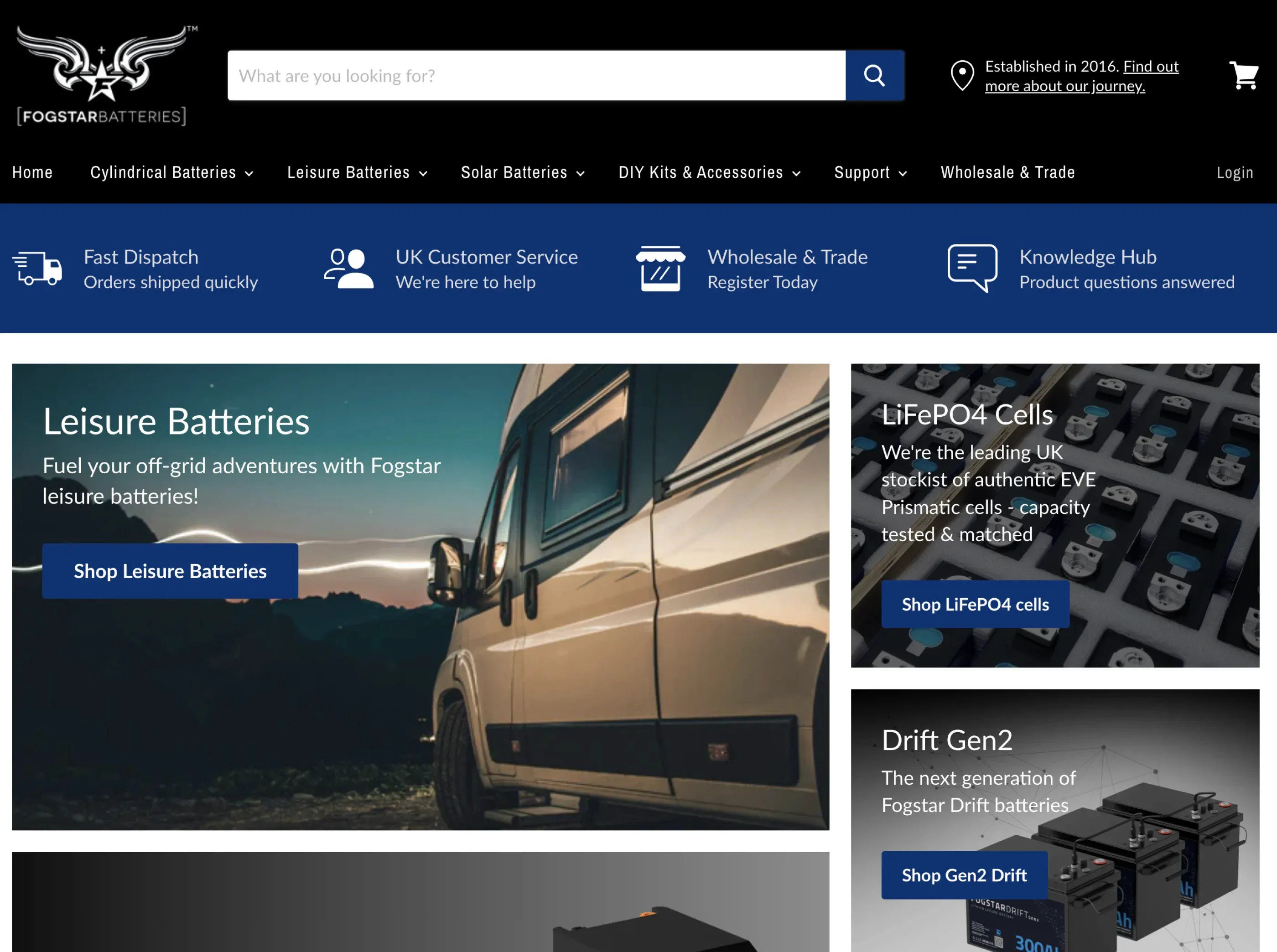Click the Fast Dispatch truck icon
This screenshot has width=1277, height=952.
pos(37,269)
